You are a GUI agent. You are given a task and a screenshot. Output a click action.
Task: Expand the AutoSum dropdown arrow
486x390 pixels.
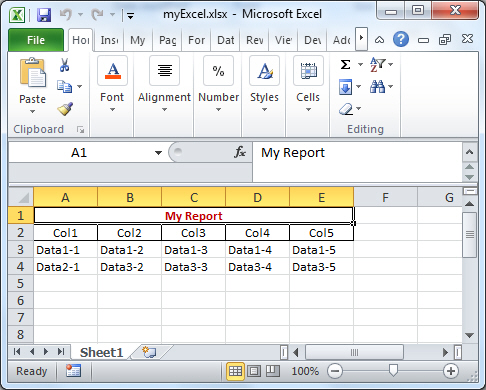[x=360, y=64]
